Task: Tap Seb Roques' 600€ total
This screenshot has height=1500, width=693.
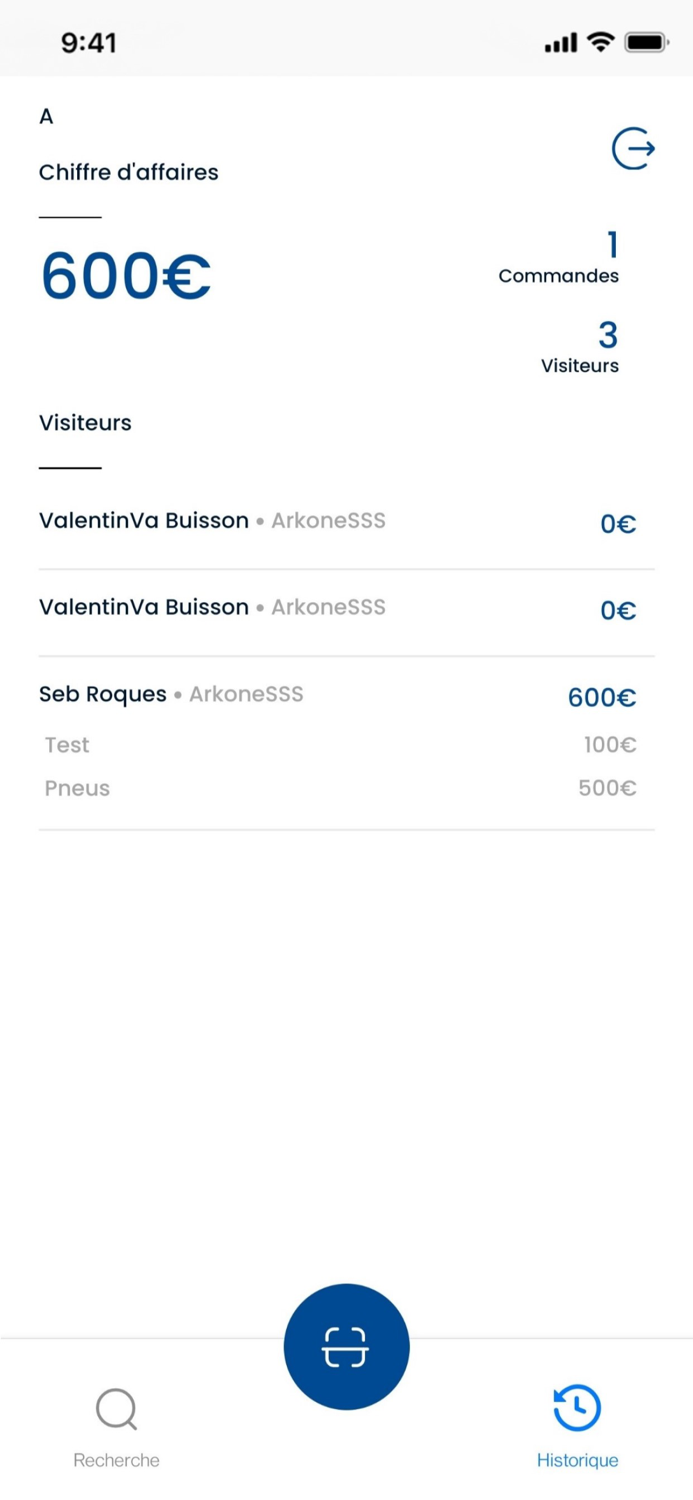Action: [x=601, y=697]
